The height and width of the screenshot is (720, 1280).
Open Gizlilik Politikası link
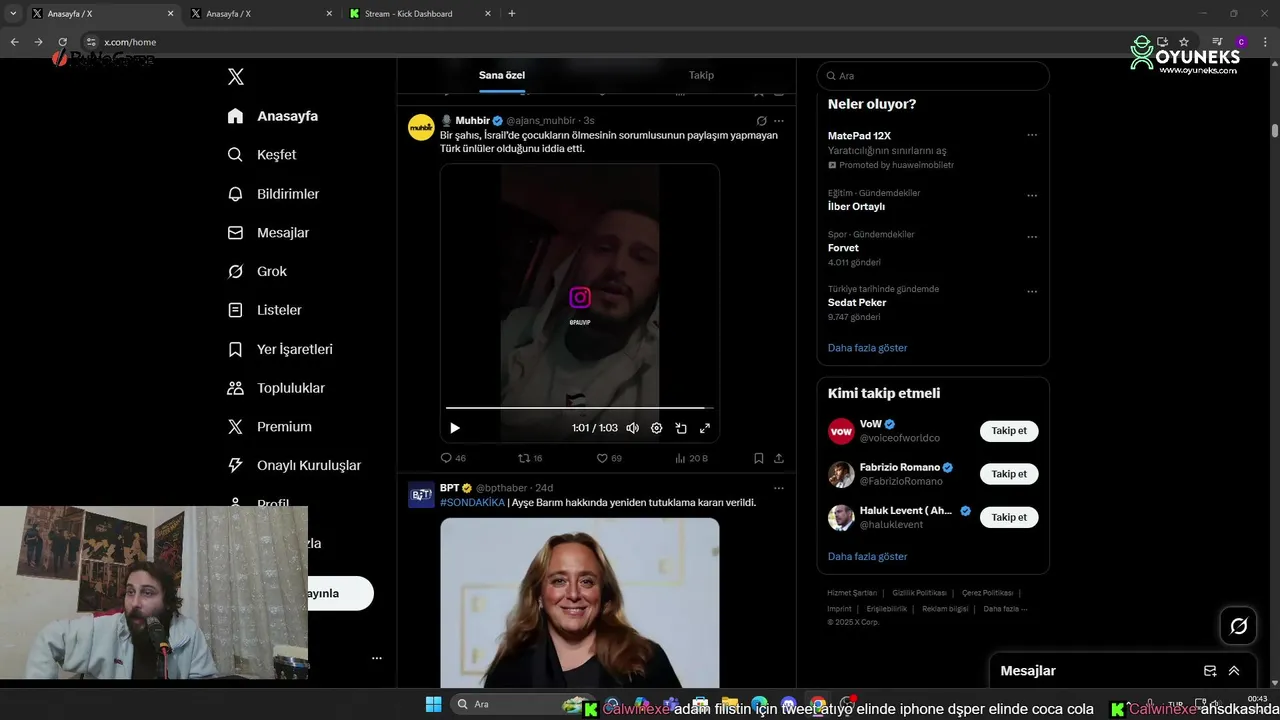pos(919,593)
